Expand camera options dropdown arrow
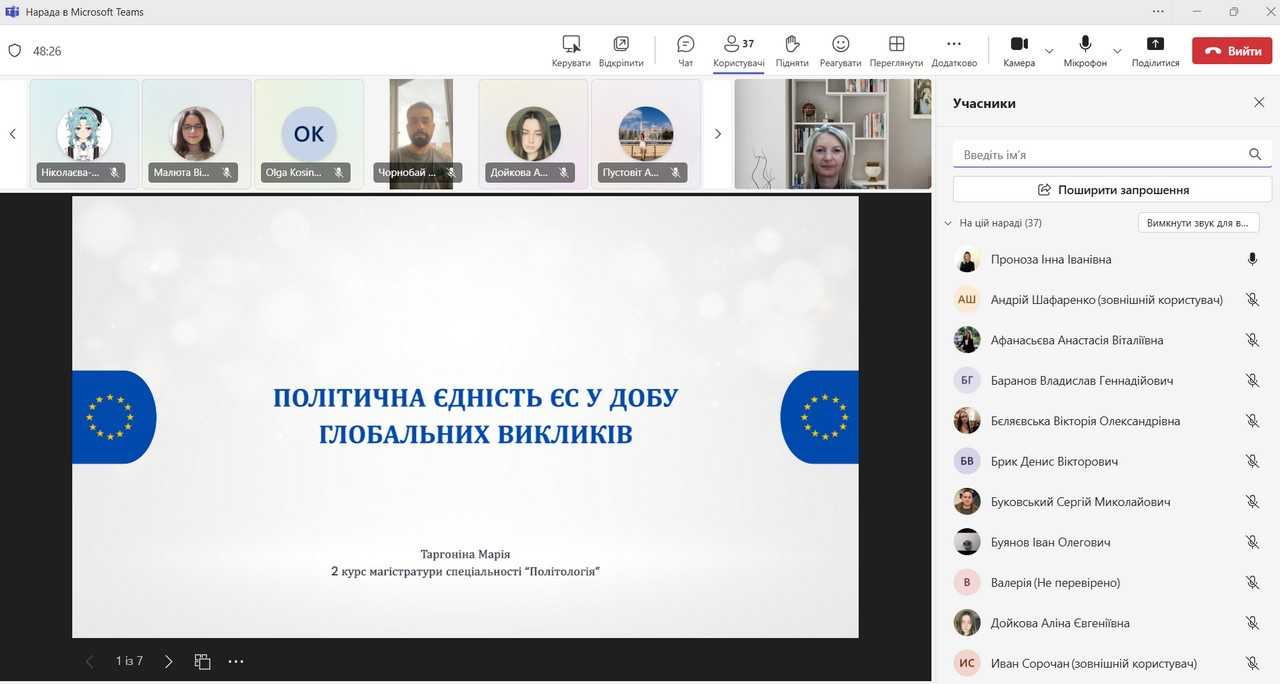The width and height of the screenshot is (1280, 684). coord(1049,51)
